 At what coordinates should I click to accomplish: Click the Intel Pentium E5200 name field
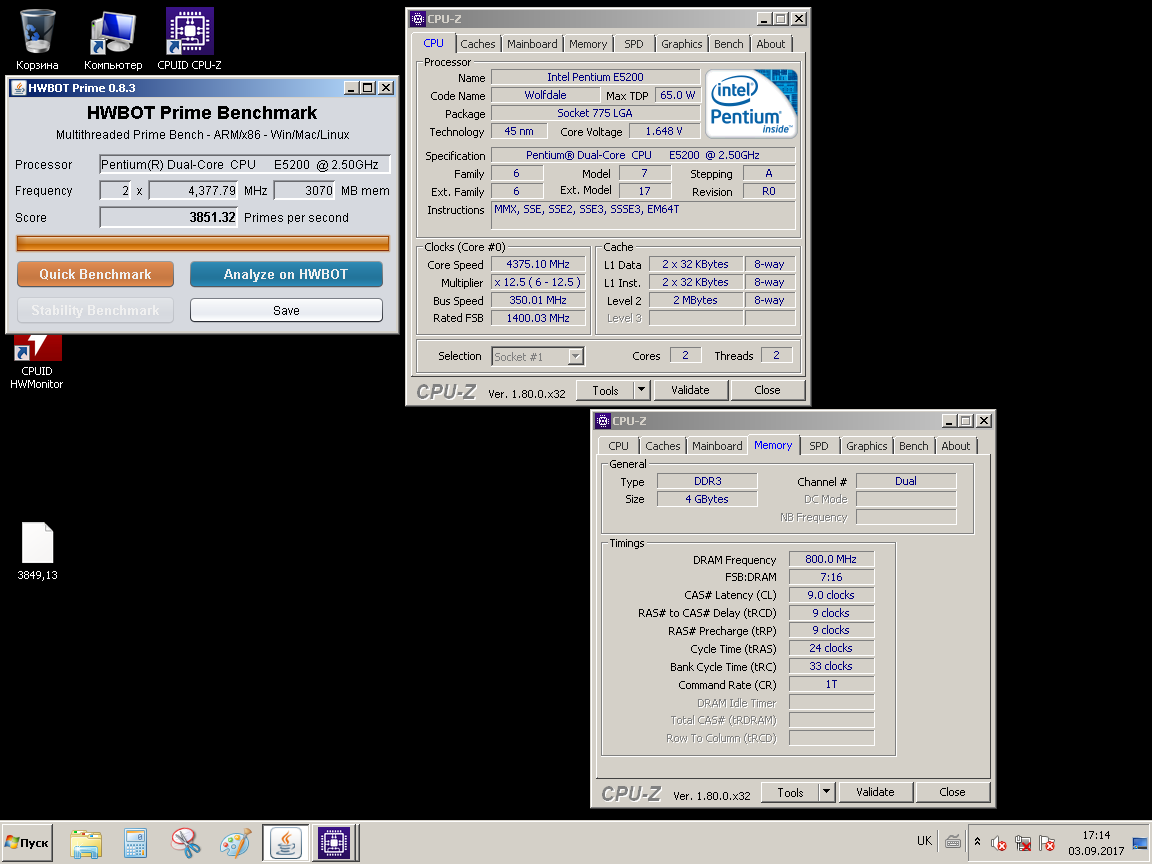pyautogui.click(x=595, y=77)
